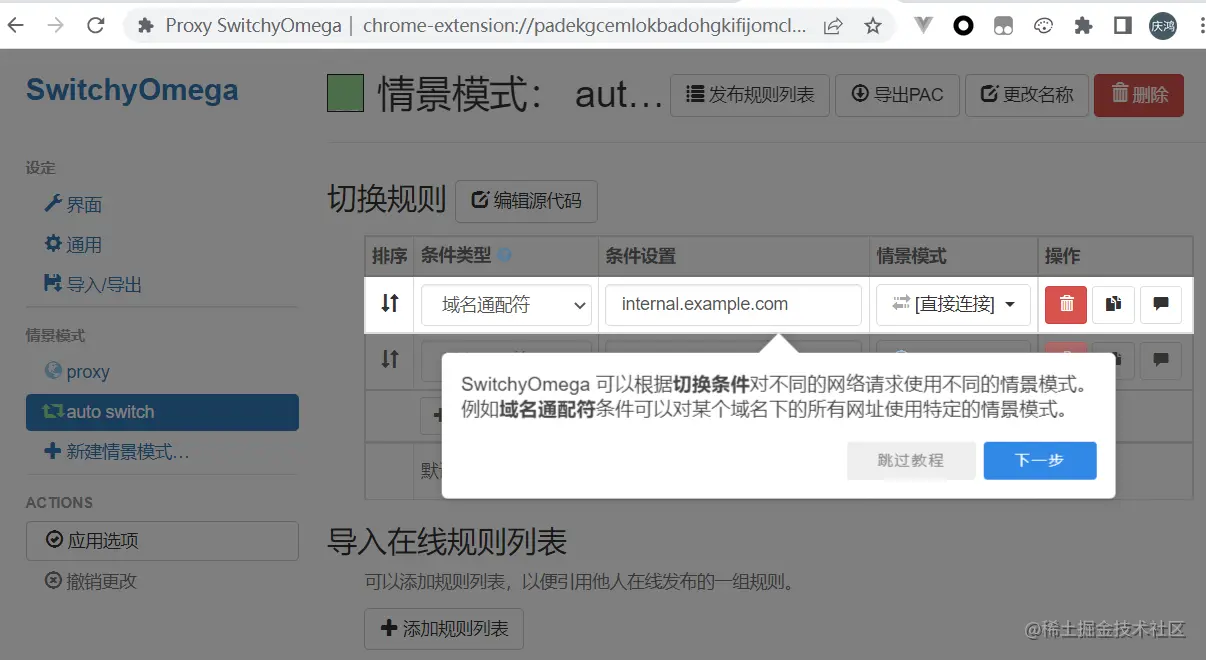Click the browser address bar URL
The height and width of the screenshot is (660, 1206).
[584, 26]
